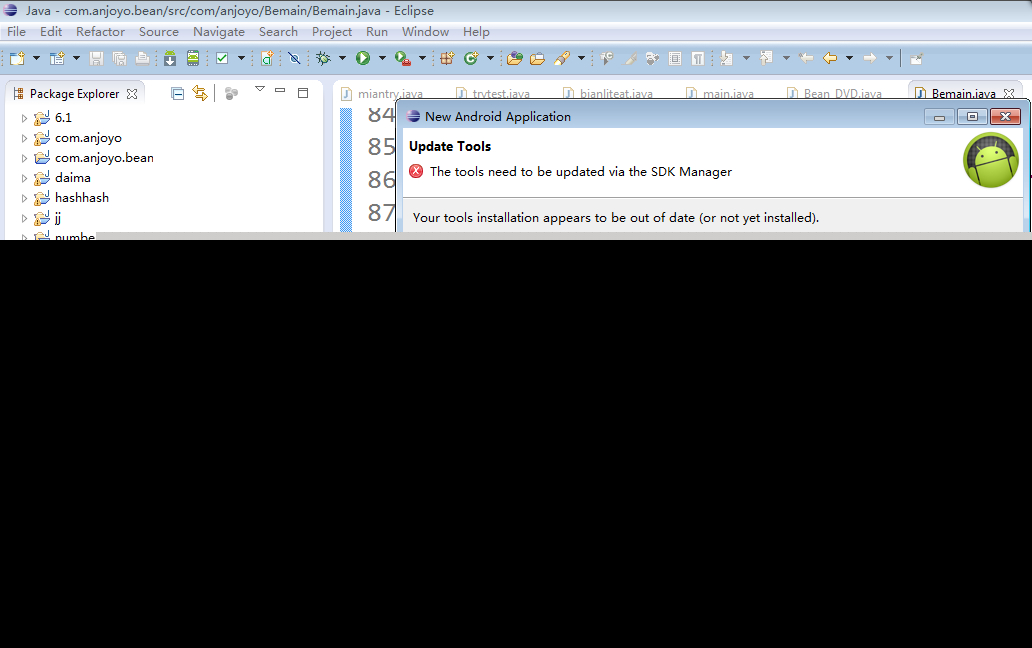Open the File menu

(x=16, y=32)
